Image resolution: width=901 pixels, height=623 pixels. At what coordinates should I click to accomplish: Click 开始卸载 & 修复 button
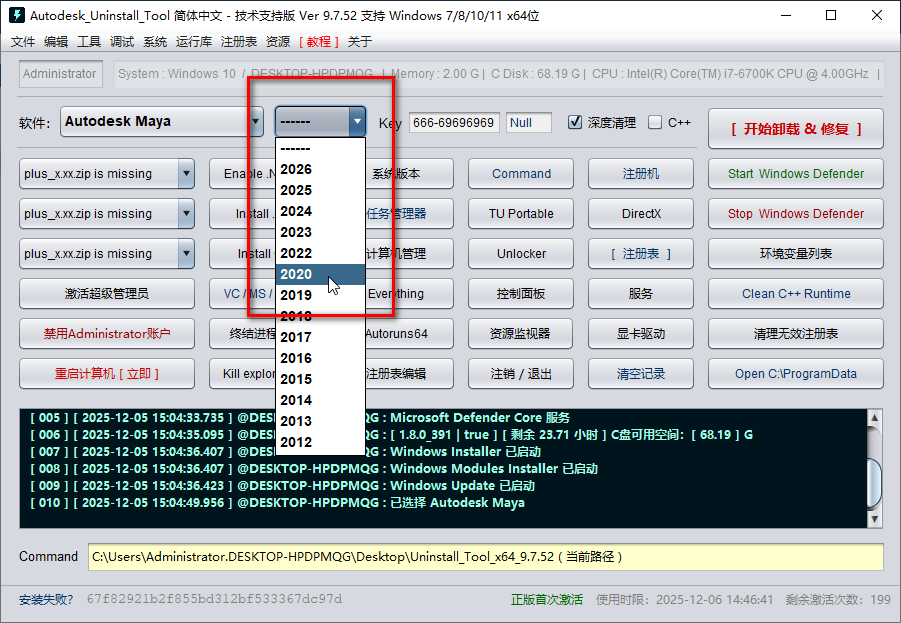[796, 129]
